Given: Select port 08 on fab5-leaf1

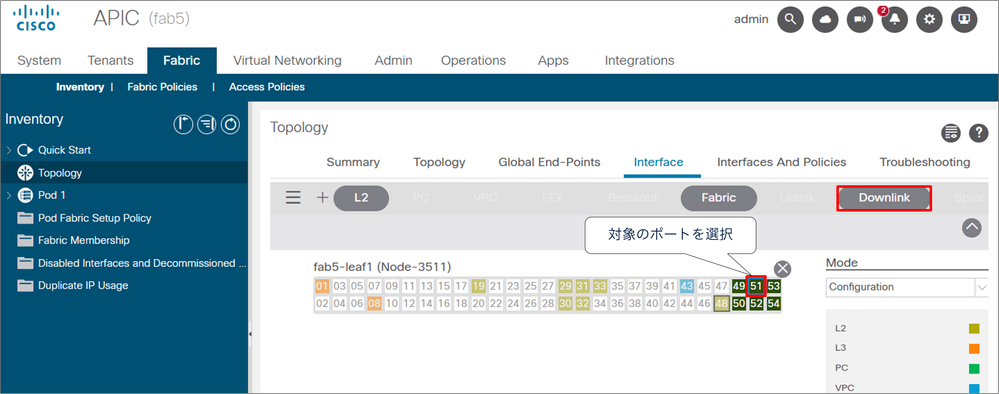Looking at the screenshot, I should pos(374,303).
